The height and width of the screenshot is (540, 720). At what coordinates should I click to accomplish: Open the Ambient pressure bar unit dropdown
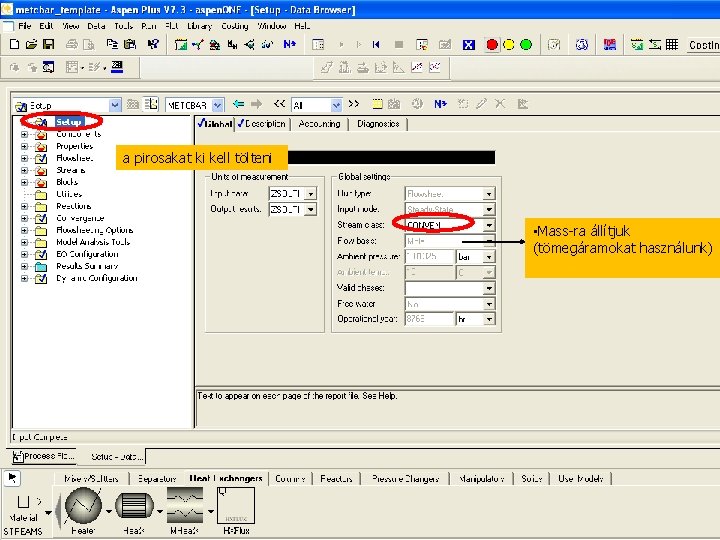tap(489, 257)
